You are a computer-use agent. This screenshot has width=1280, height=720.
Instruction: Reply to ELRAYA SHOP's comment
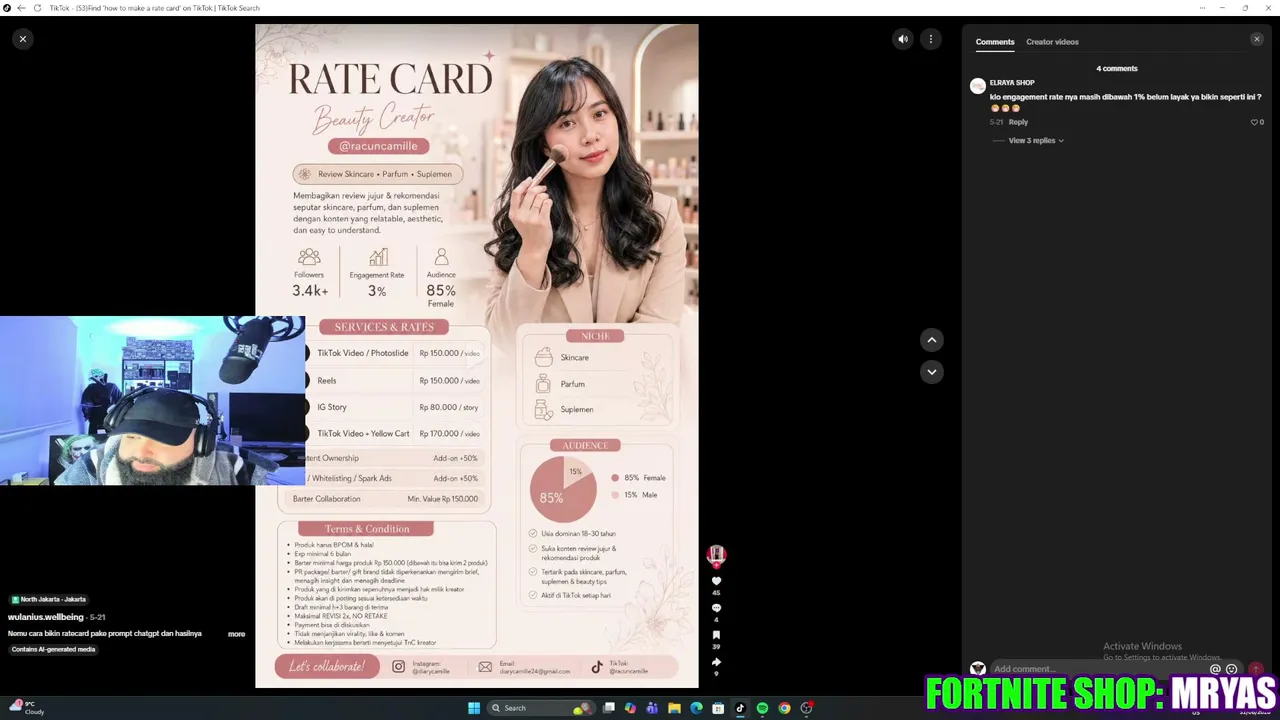tap(1018, 122)
